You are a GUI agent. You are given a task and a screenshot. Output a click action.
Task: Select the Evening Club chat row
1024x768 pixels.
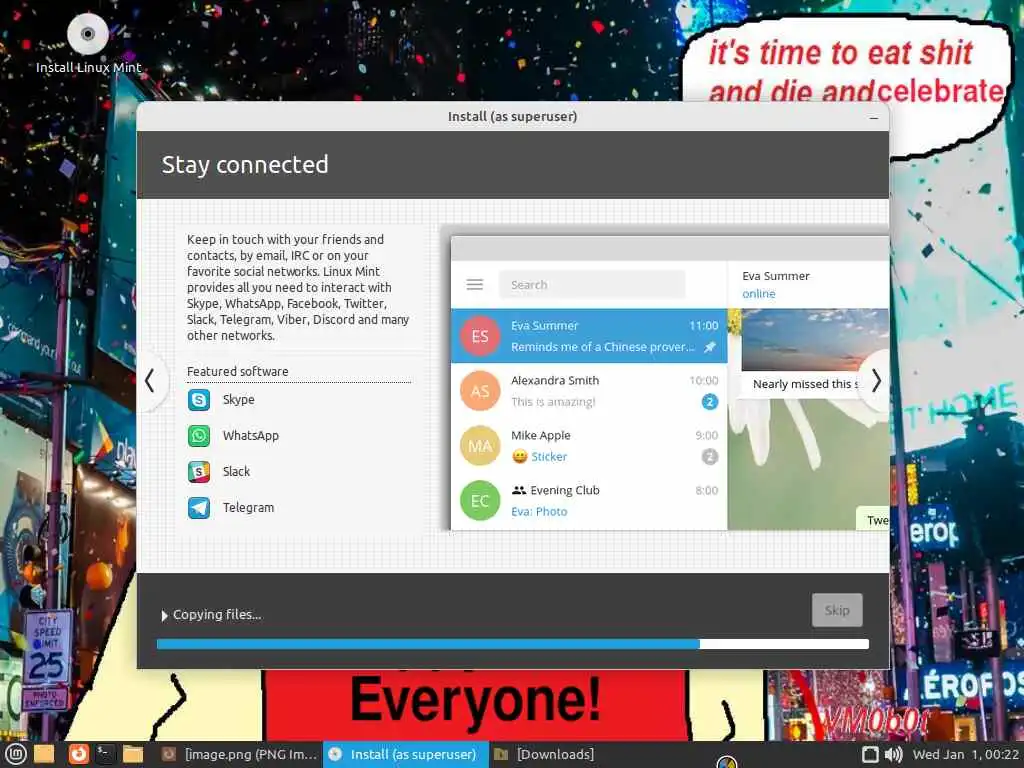[x=589, y=500]
